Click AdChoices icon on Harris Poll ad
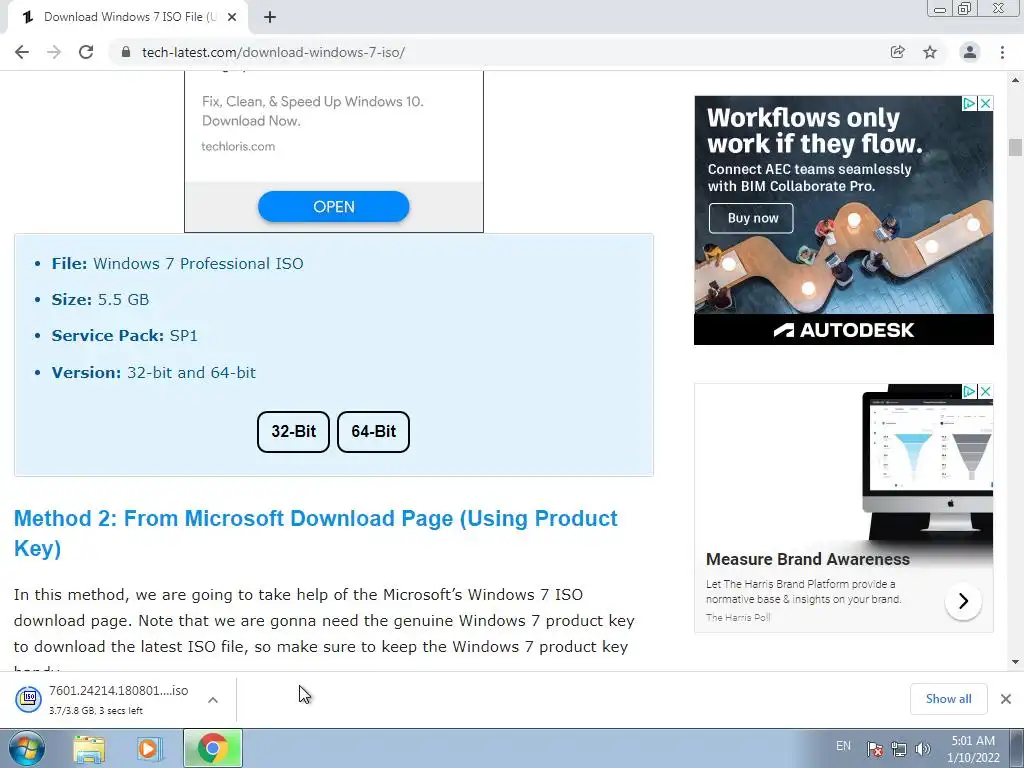The image size is (1024, 768). (970, 391)
